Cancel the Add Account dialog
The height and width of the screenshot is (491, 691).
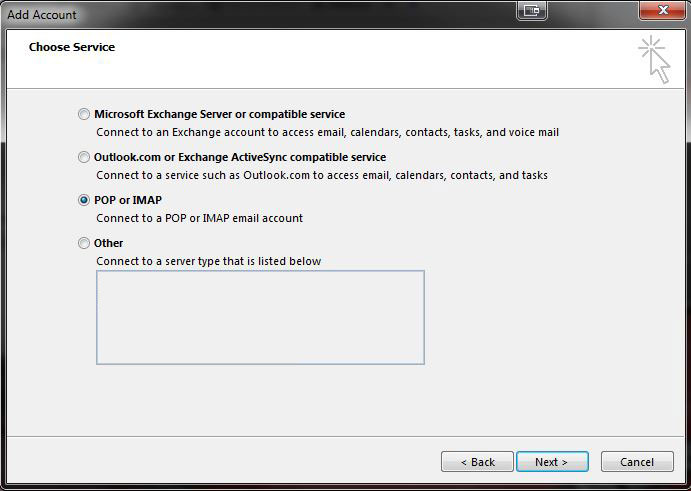point(637,461)
